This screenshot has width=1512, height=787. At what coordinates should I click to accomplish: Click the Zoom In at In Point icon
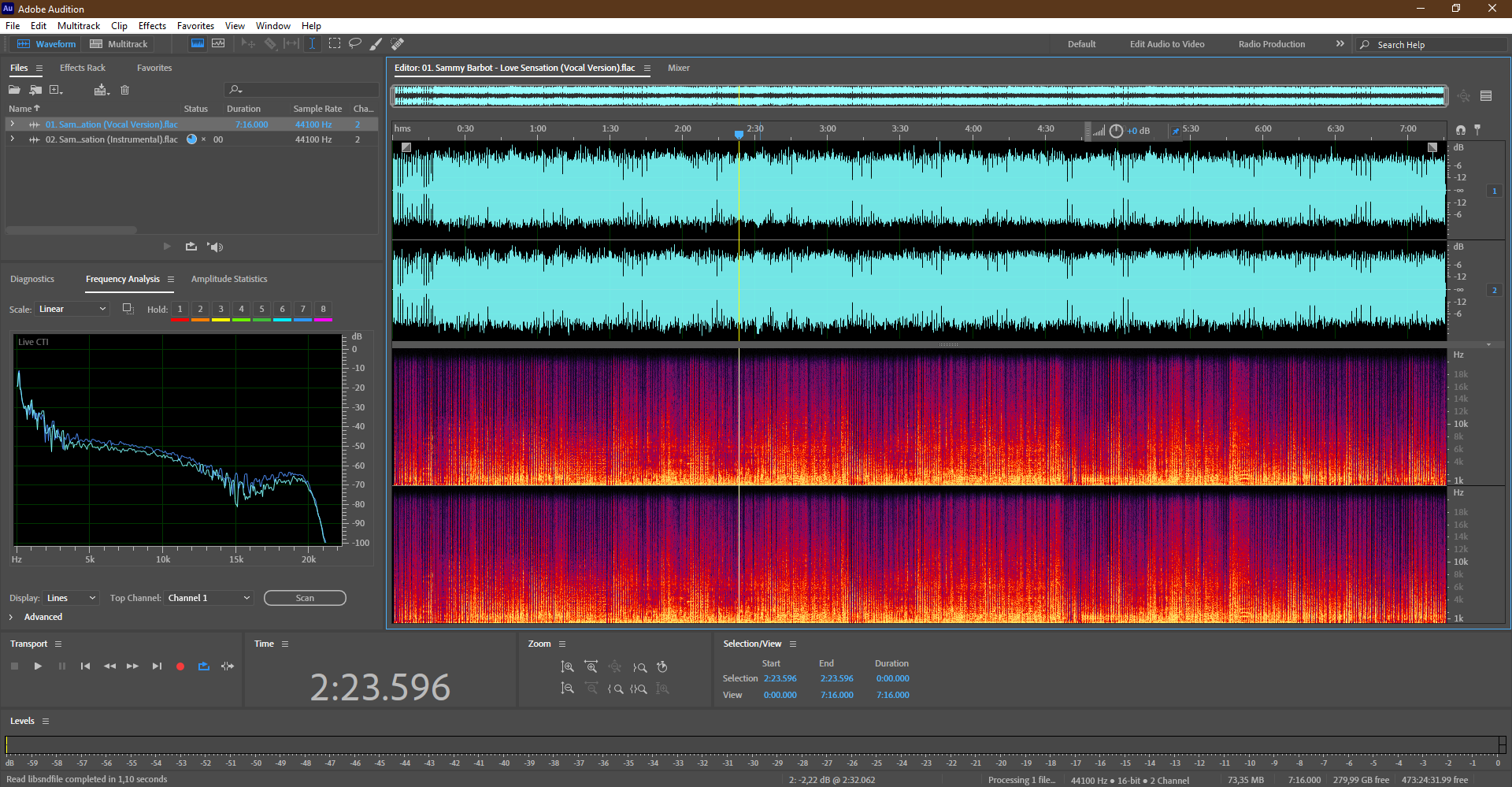point(615,689)
